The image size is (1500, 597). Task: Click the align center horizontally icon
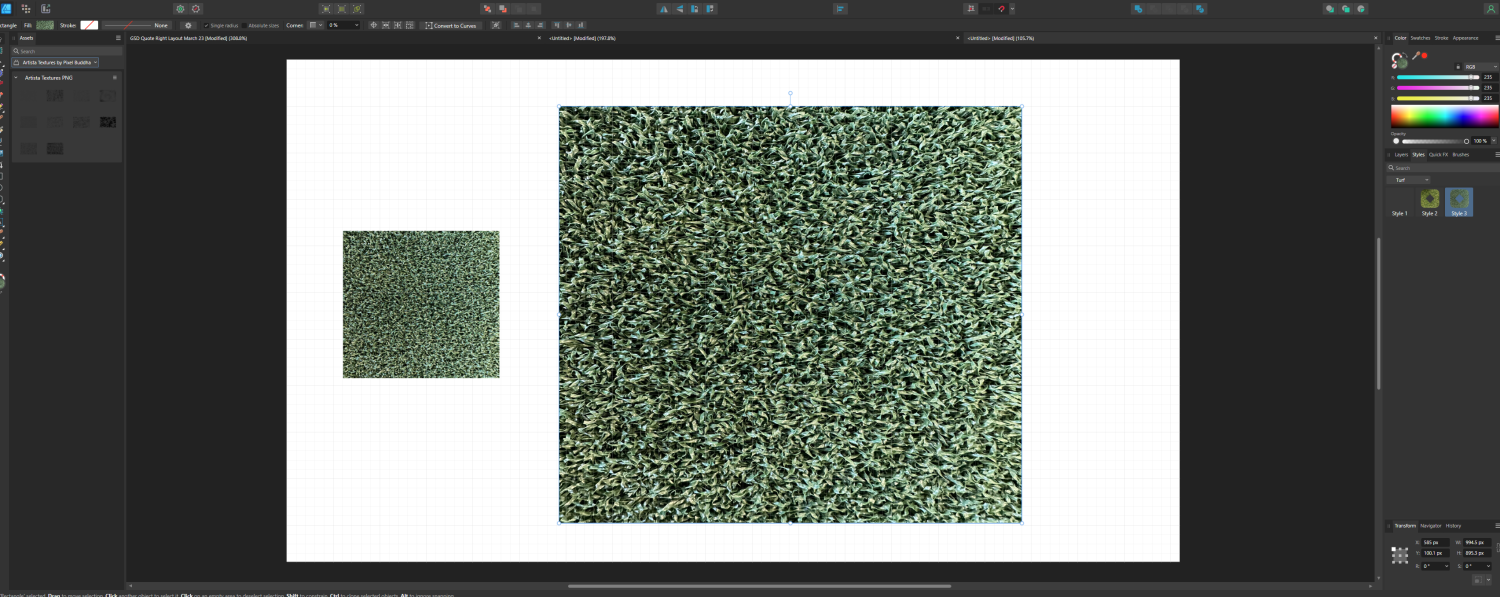tap(528, 25)
